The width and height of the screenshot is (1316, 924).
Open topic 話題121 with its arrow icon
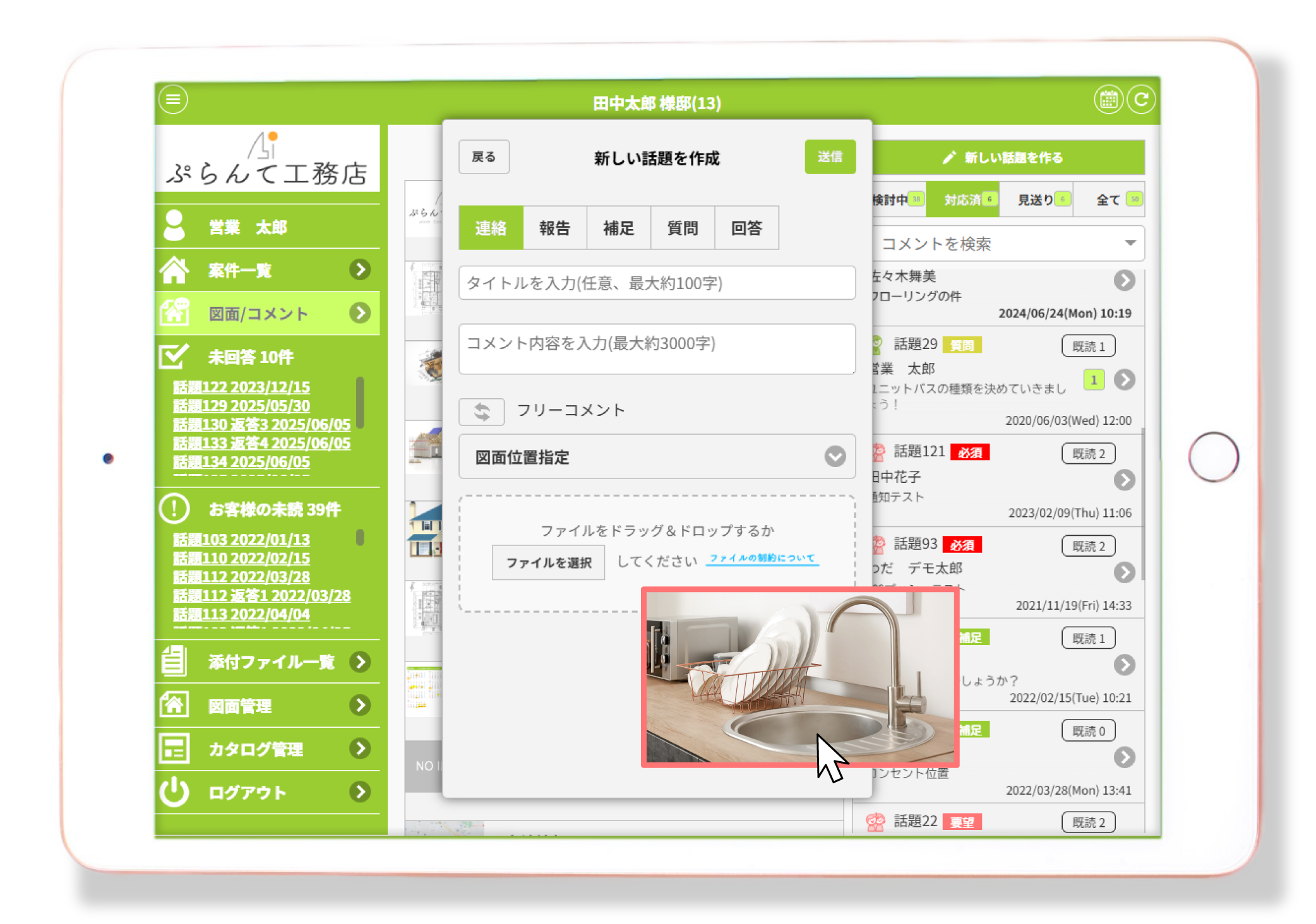coord(1124,480)
